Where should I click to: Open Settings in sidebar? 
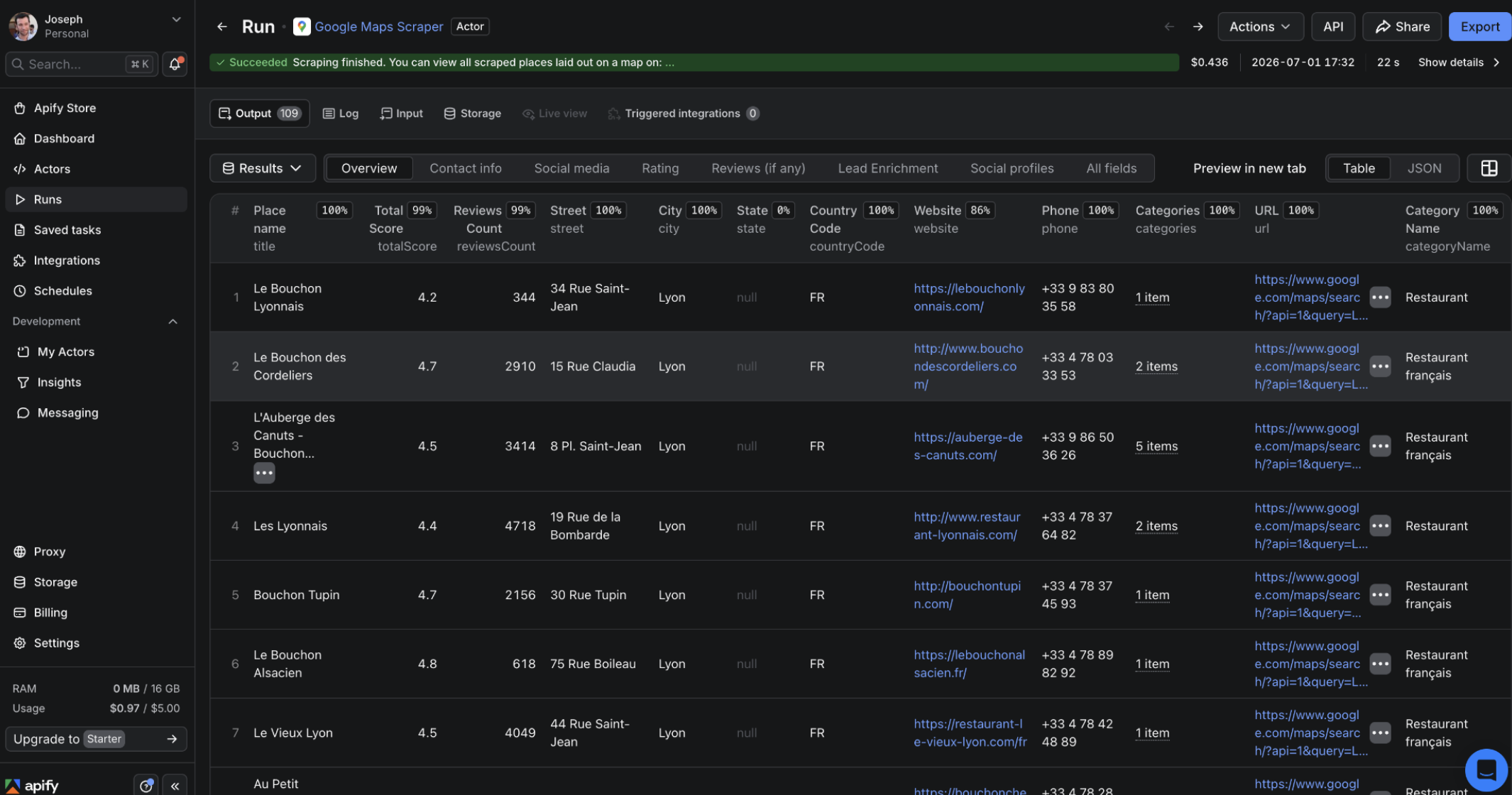click(96, 643)
